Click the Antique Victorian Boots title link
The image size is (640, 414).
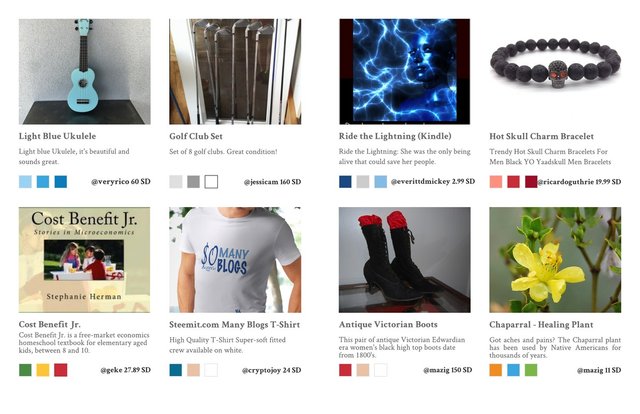click(x=388, y=325)
